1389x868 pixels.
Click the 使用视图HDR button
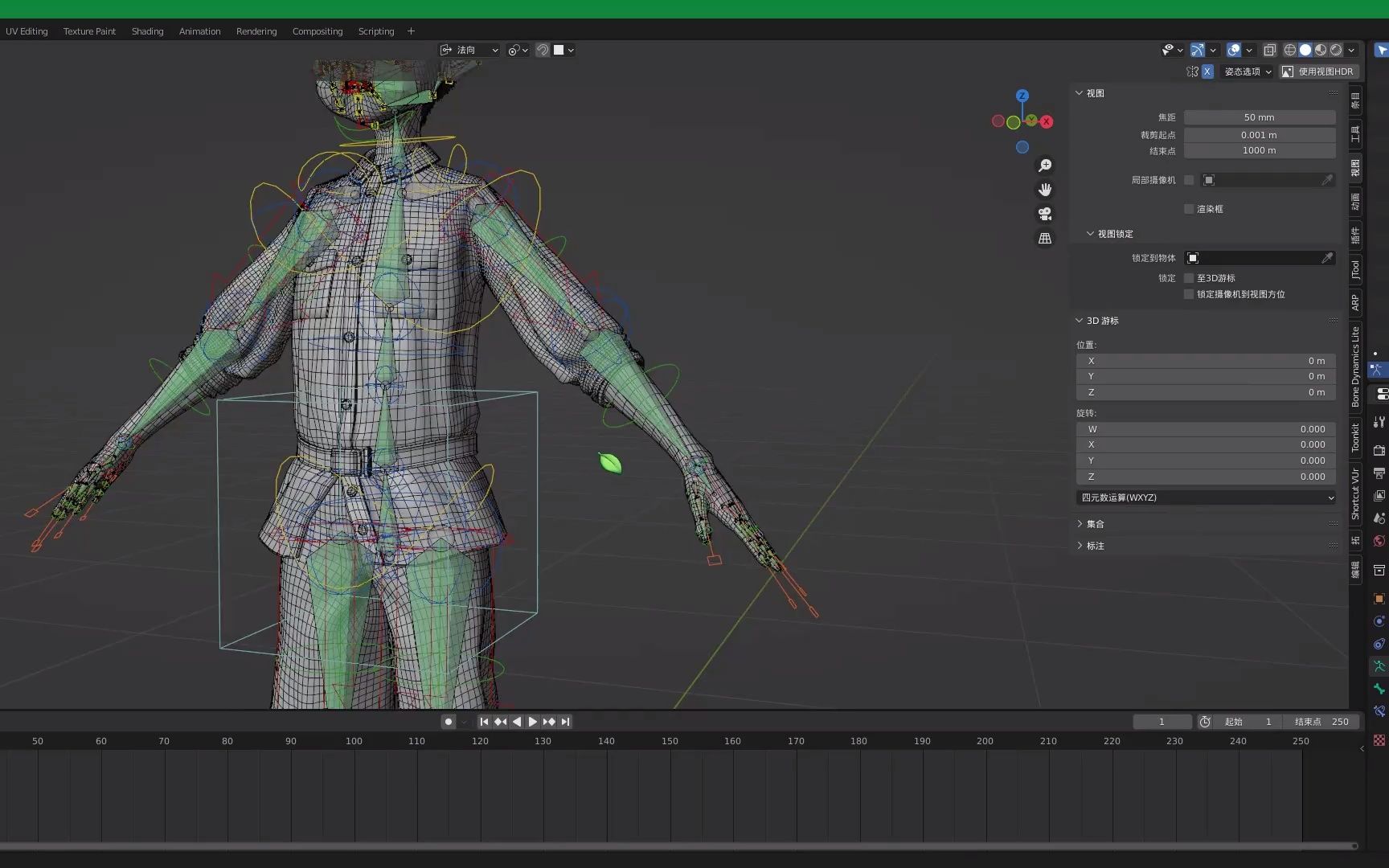(x=1318, y=72)
